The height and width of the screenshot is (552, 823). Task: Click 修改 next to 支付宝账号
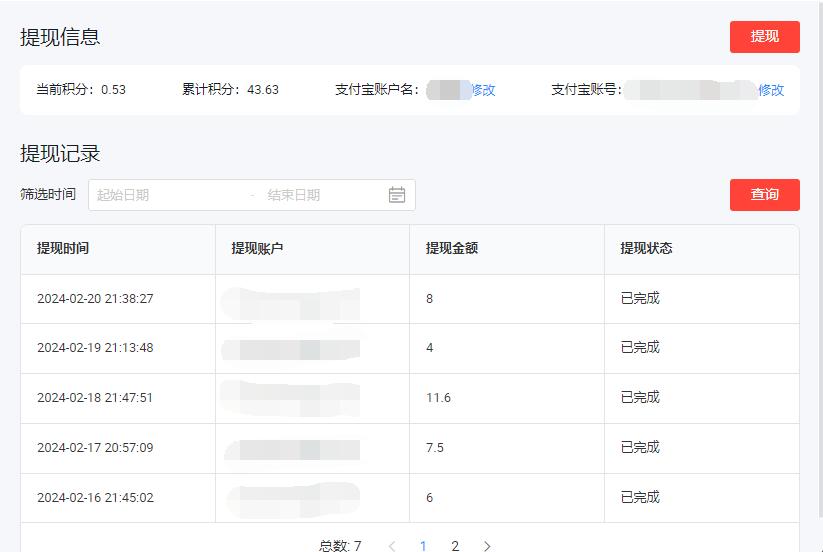(x=770, y=90)
